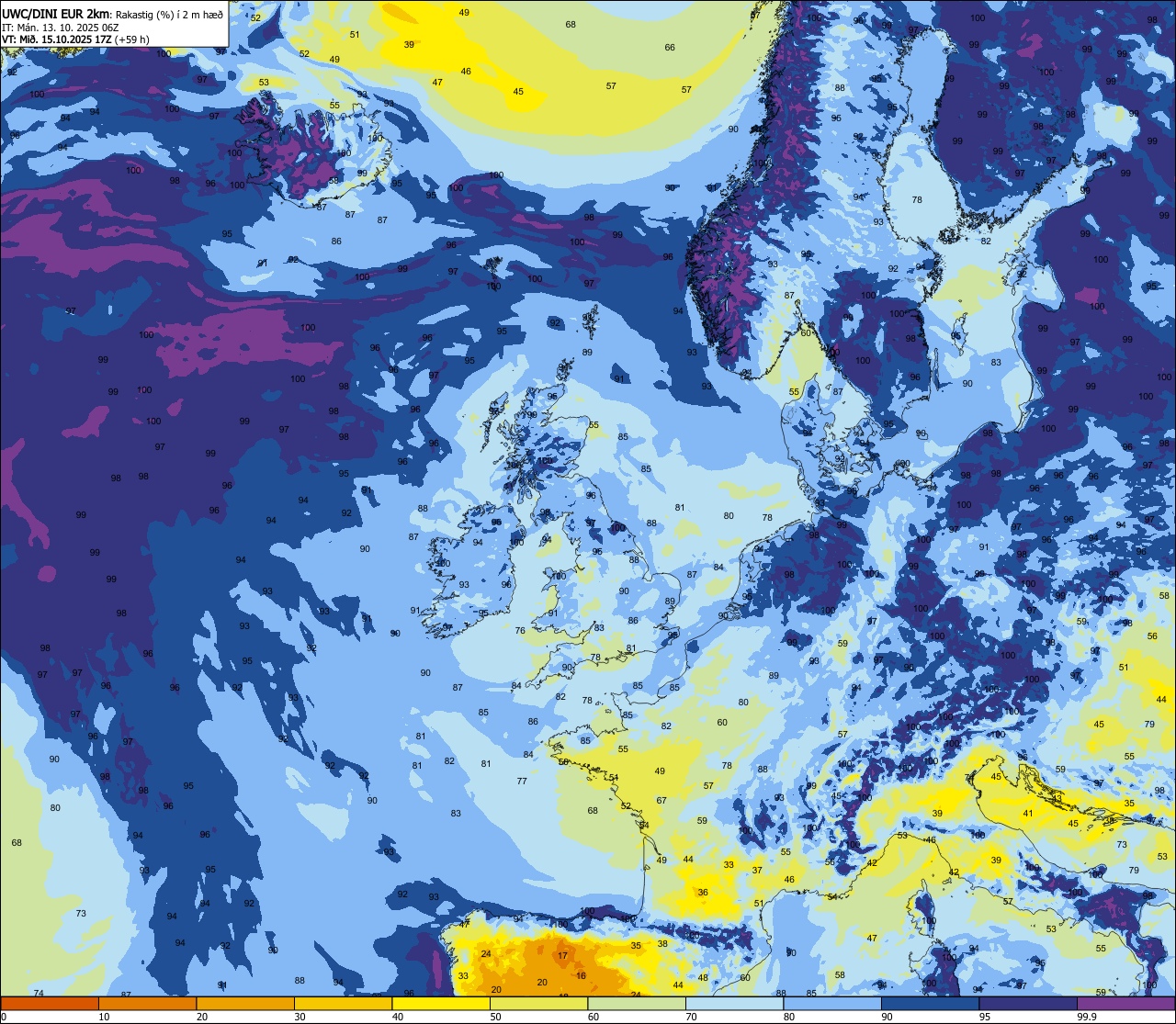Click the legend tick label 50

point(495,1017)
